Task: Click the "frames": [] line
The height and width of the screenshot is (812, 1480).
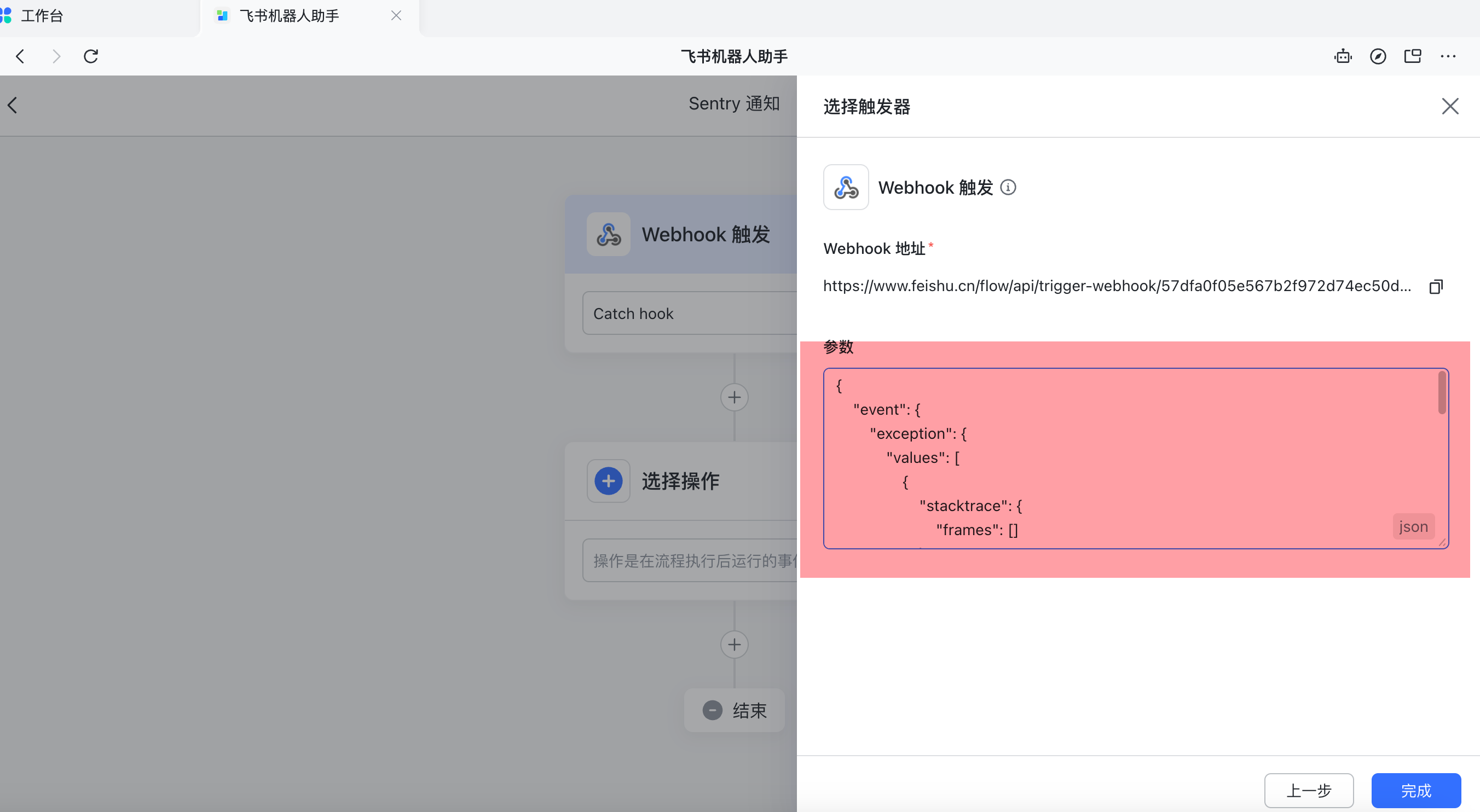Action: click(976, 530)
